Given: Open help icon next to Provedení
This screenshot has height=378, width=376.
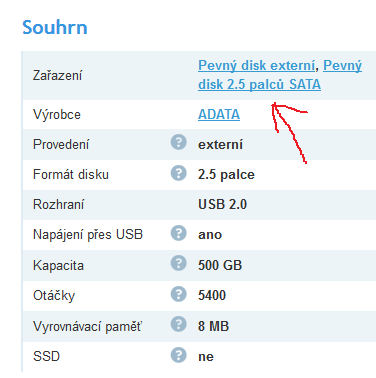Looking at the screenshot, I should pyautogui.click(x=179, y=142).
